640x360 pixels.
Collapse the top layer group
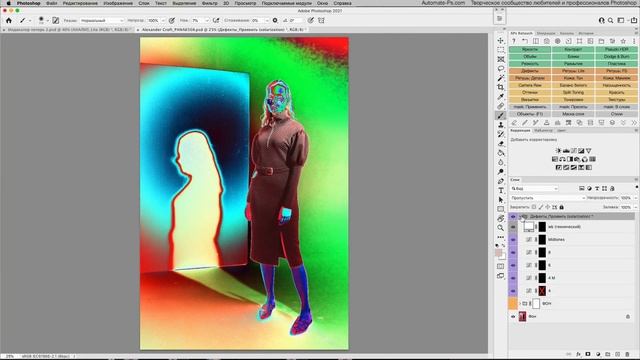pos(520,216)
